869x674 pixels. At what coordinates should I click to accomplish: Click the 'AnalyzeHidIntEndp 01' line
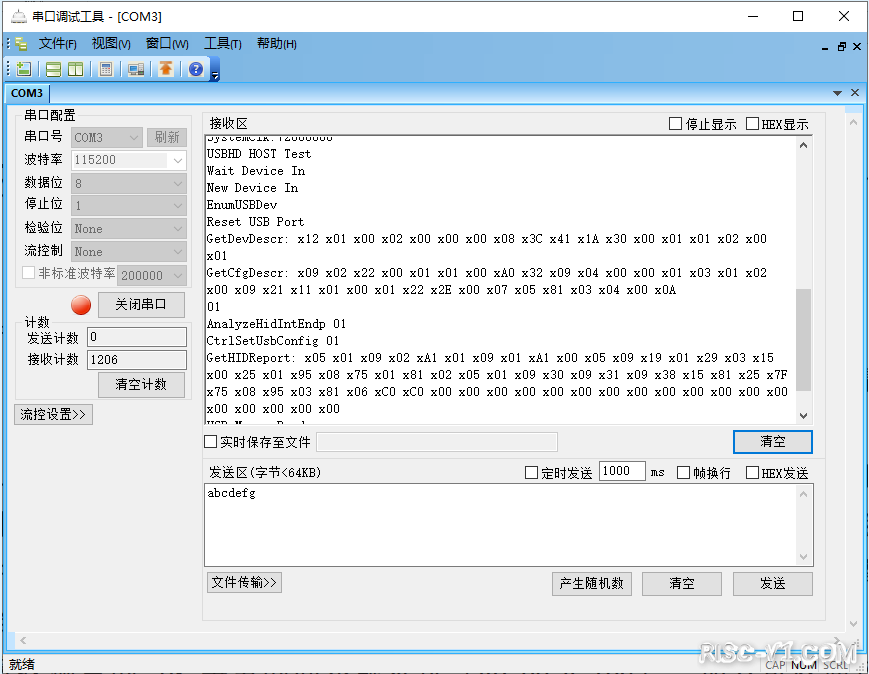(x=276, y=324)
